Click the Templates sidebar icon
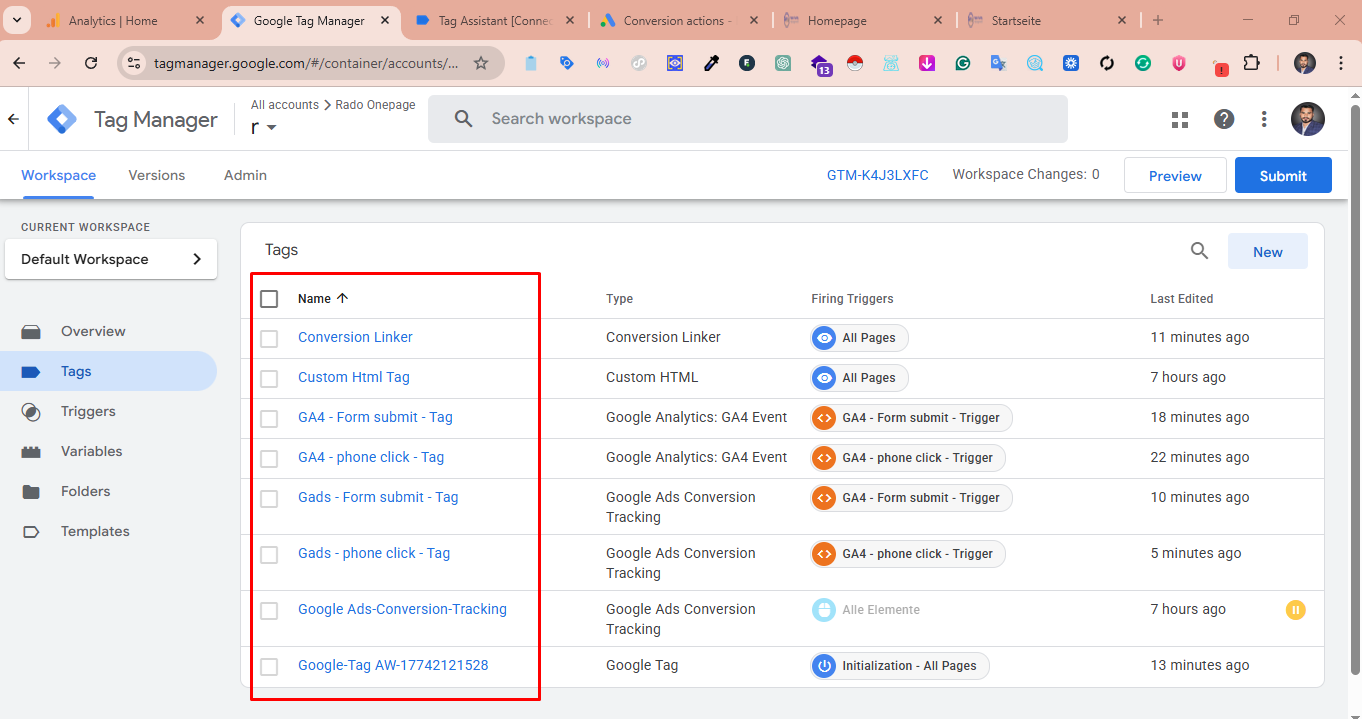 (31, 531)
